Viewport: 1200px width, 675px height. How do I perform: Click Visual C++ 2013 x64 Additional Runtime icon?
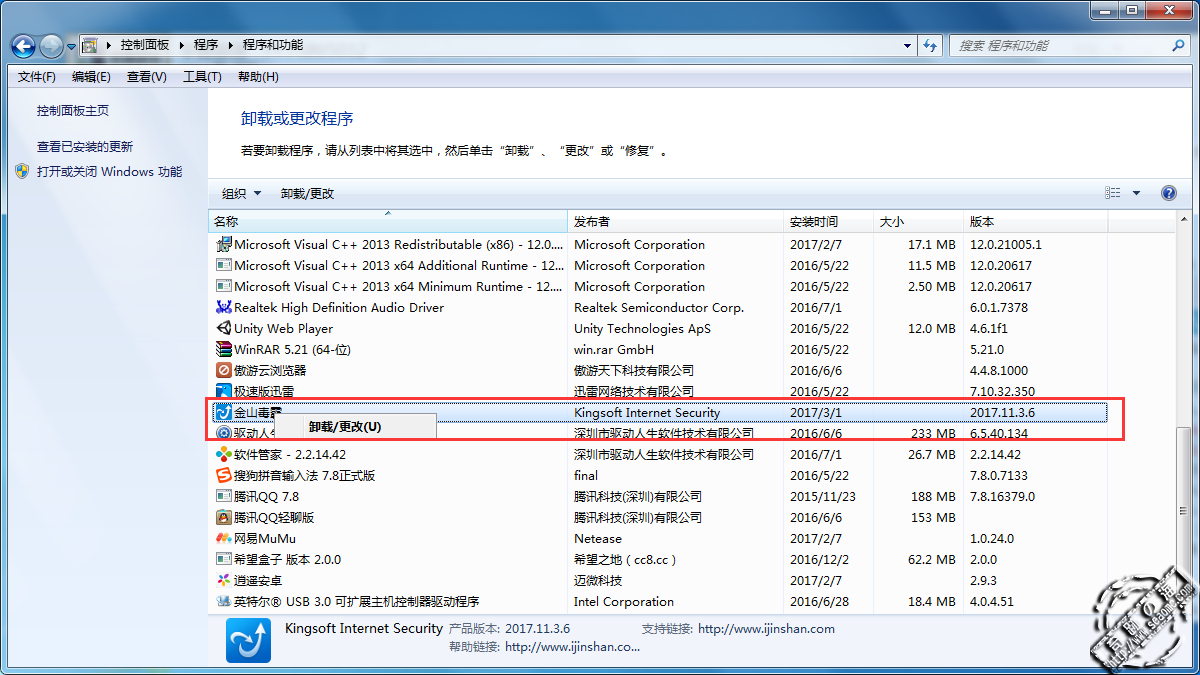pyautogui.click(x=224, y=266)
